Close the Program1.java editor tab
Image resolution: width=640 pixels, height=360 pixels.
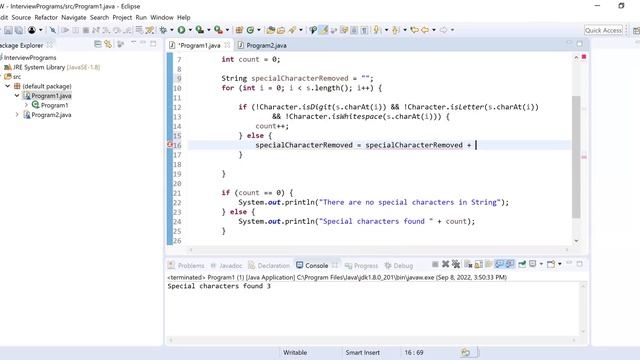pyautogui.click(x=227, y=45)
